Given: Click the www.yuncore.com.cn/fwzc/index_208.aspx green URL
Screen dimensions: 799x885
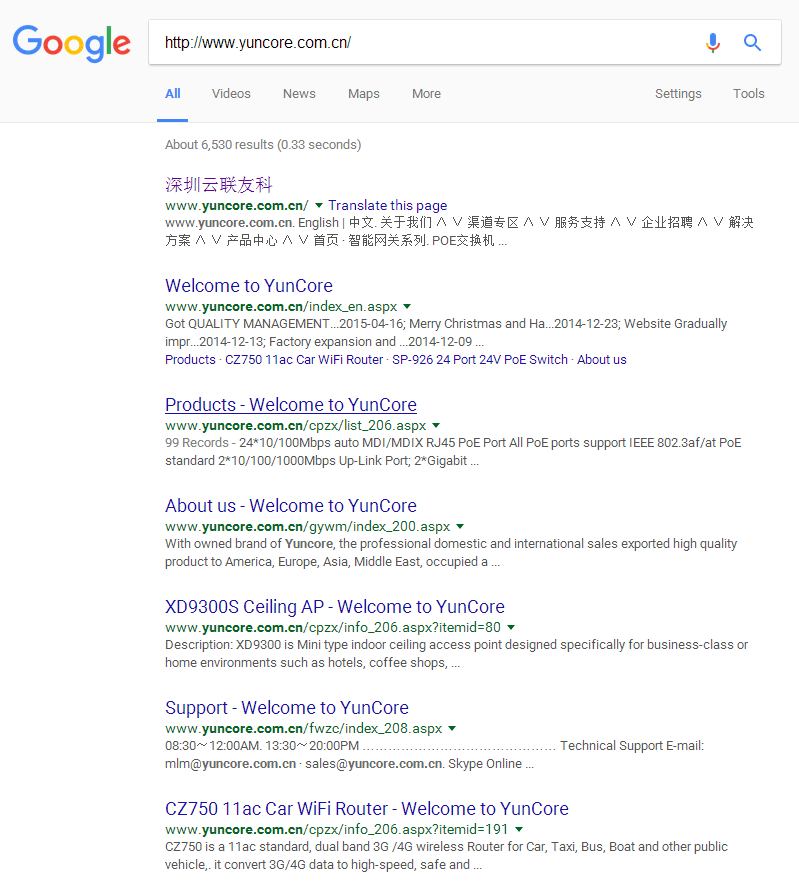Looking at the screenshot, I should pos(304,729).
